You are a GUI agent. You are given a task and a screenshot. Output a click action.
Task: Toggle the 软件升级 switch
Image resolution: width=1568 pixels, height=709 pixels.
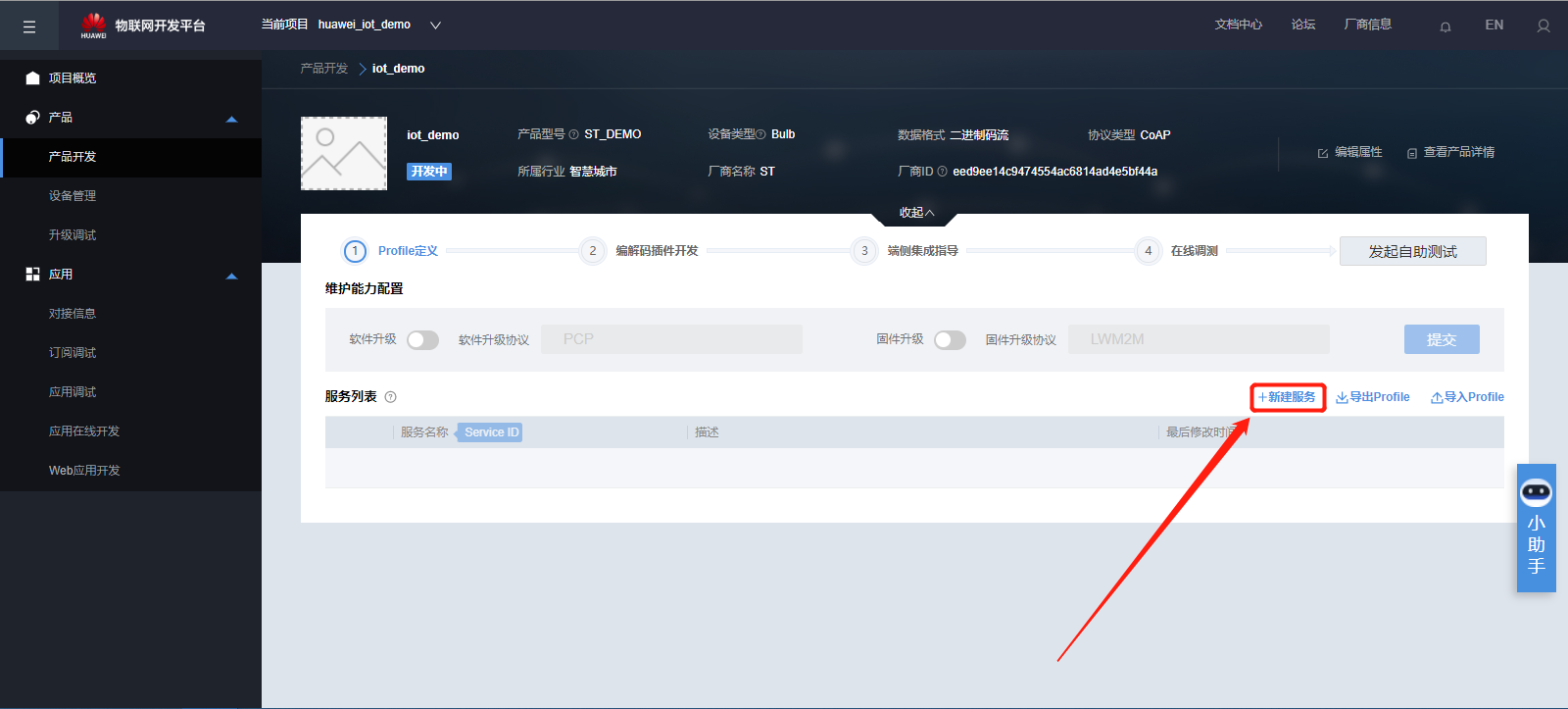pyautogui.click(x=423, y=340)
